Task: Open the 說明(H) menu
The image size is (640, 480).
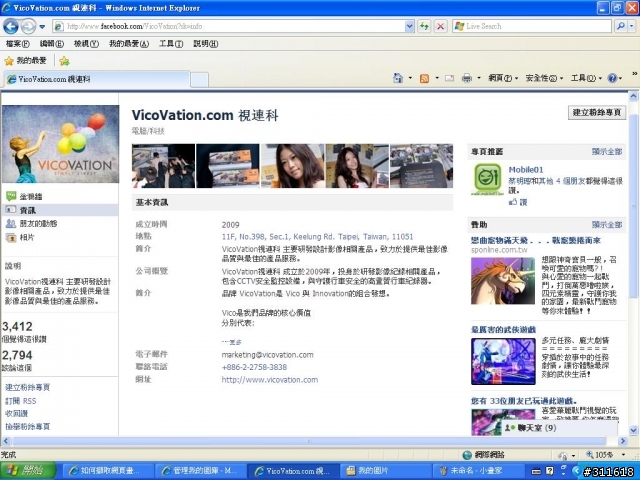Action: pos(205,43)
